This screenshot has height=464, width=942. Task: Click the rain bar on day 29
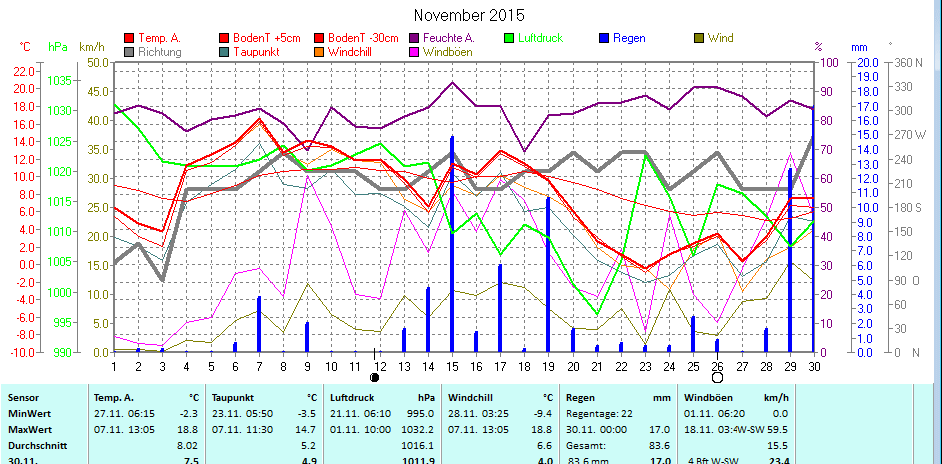(x=790, y=260)
